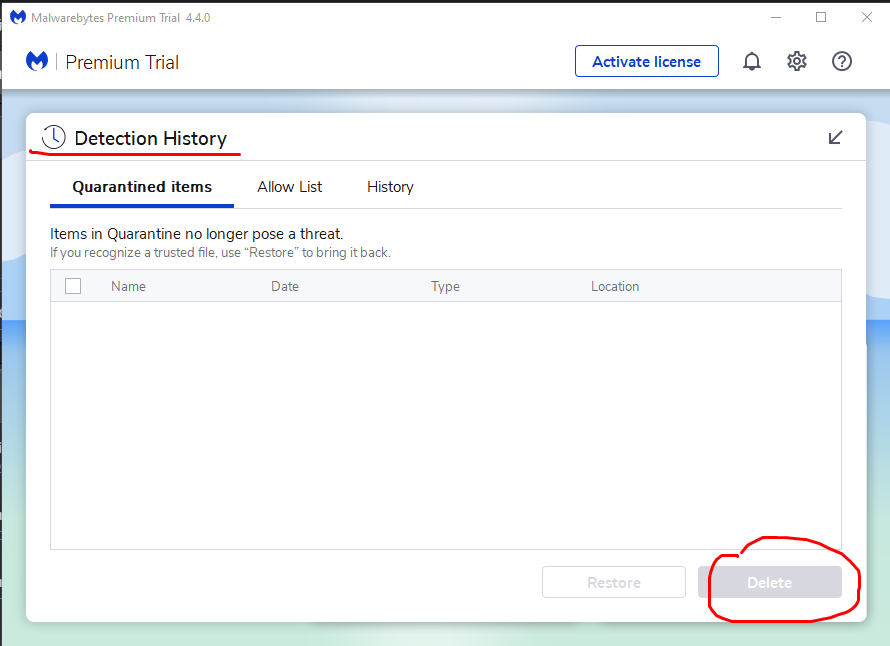Click the Premium Trial heading text
The width and height of the screenshot is (890, 646).
[x=122, y=62]
